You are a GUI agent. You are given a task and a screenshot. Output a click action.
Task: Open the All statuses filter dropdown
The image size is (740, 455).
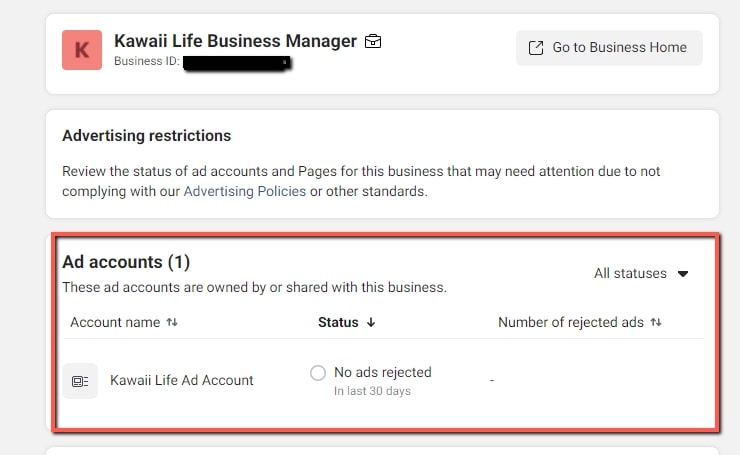pos(641,273)
